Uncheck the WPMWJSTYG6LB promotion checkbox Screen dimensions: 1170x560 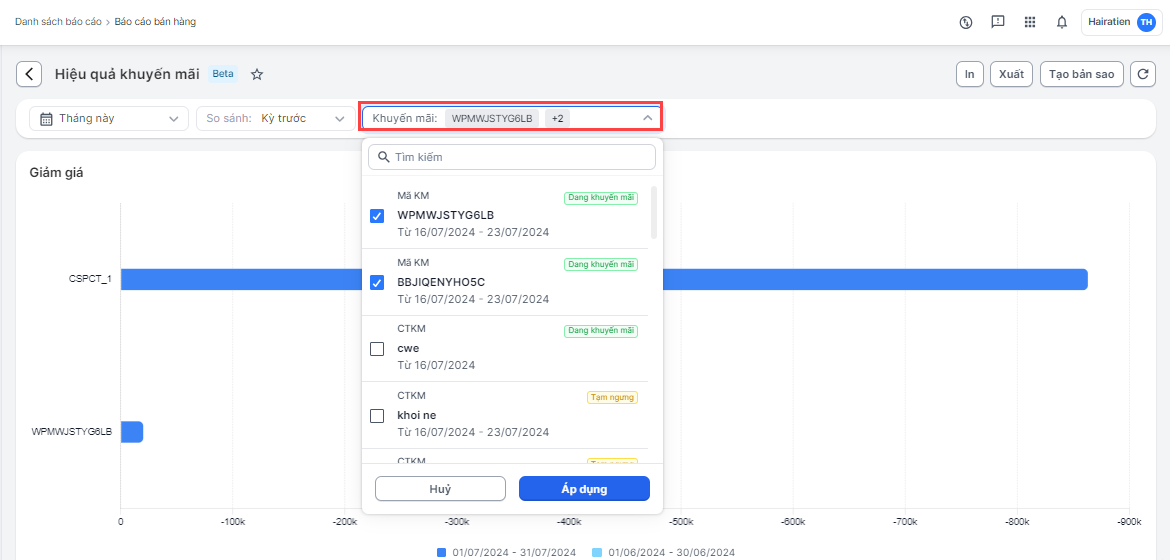(x=377, y=216)
